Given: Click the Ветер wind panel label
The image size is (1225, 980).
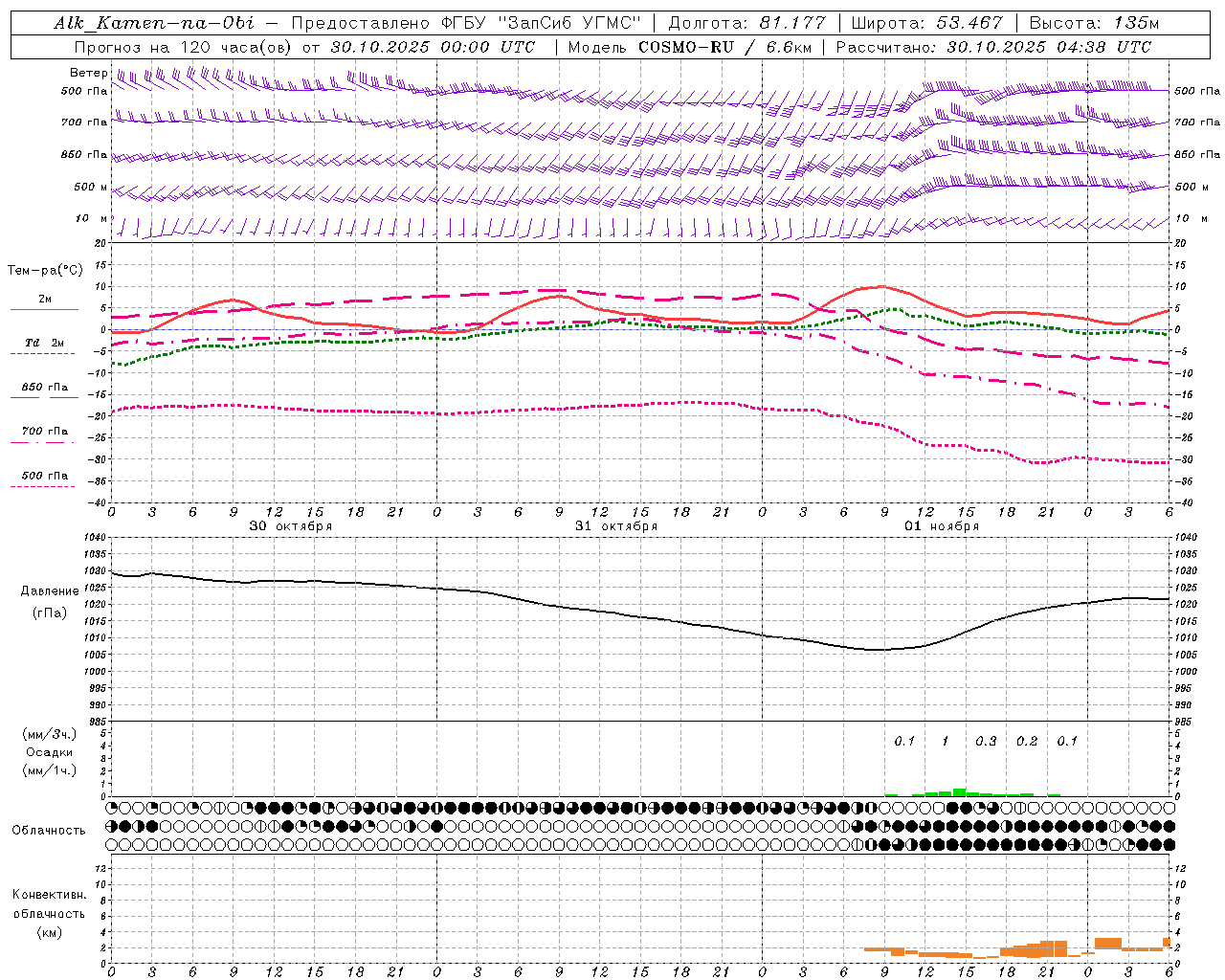Looking at the screenshot, I should pos(88,73).
